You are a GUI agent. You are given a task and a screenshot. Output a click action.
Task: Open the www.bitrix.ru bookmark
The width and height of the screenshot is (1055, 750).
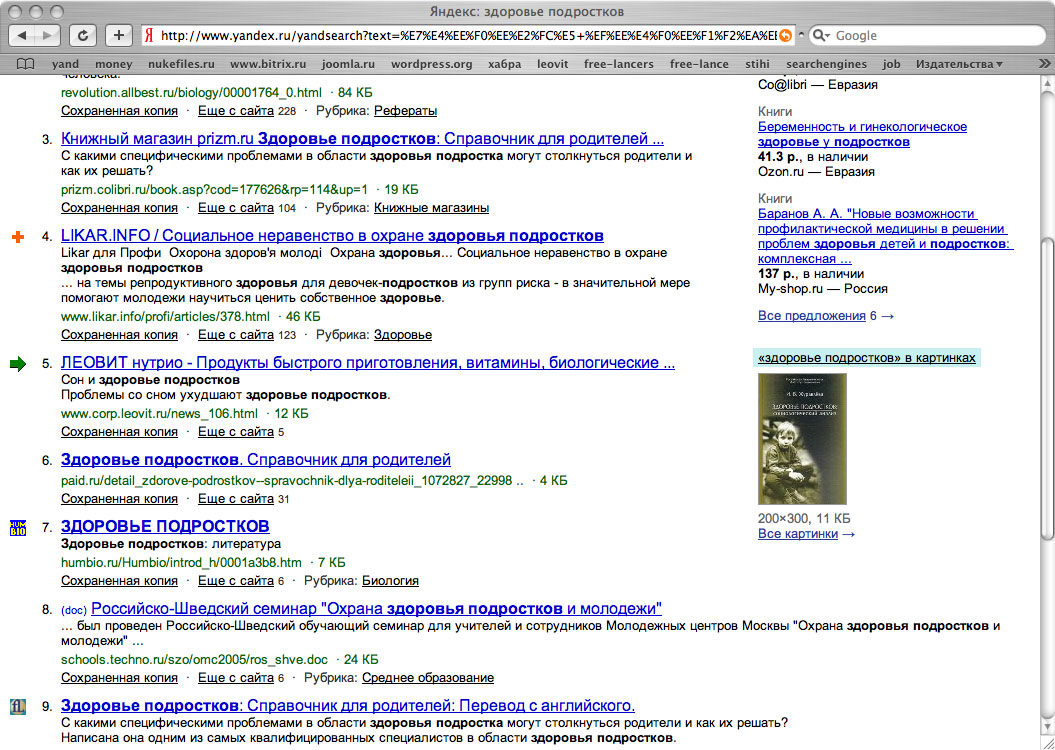(268, 64)
